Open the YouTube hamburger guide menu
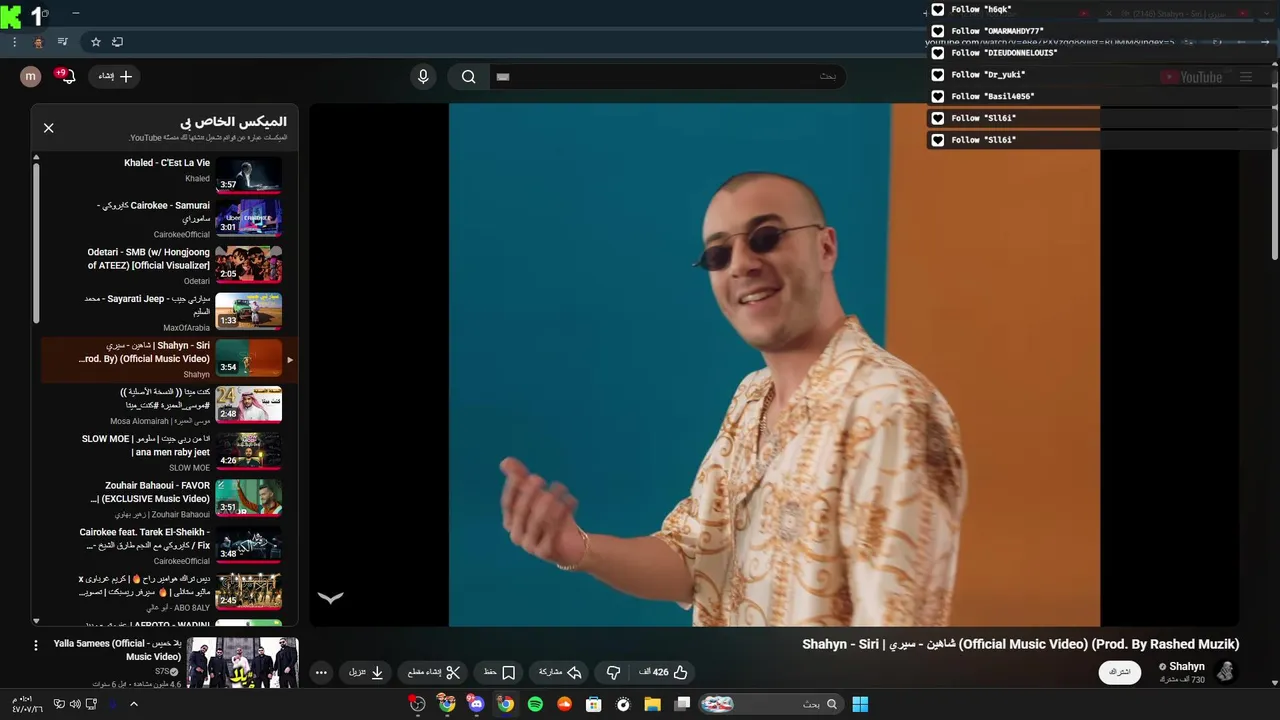This screenshot has height=720, width=1280. (1246, 77)
